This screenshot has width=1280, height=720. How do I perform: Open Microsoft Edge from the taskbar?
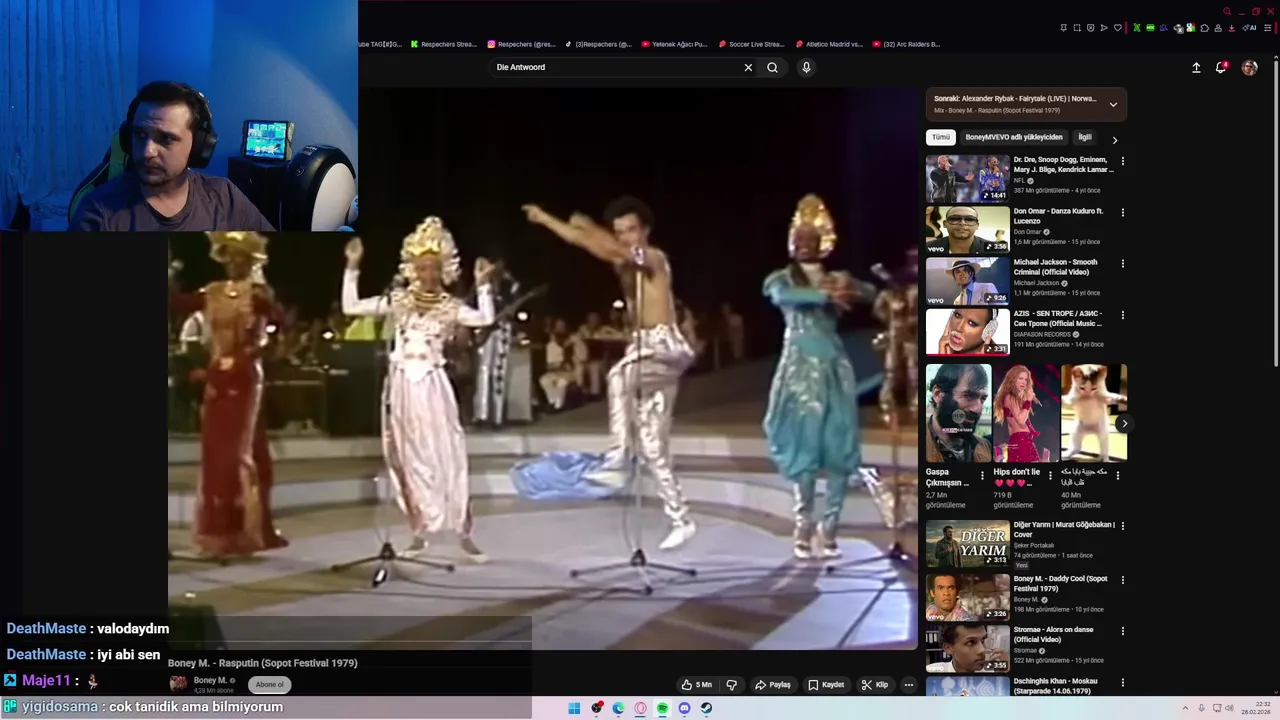tap(618, 708)
